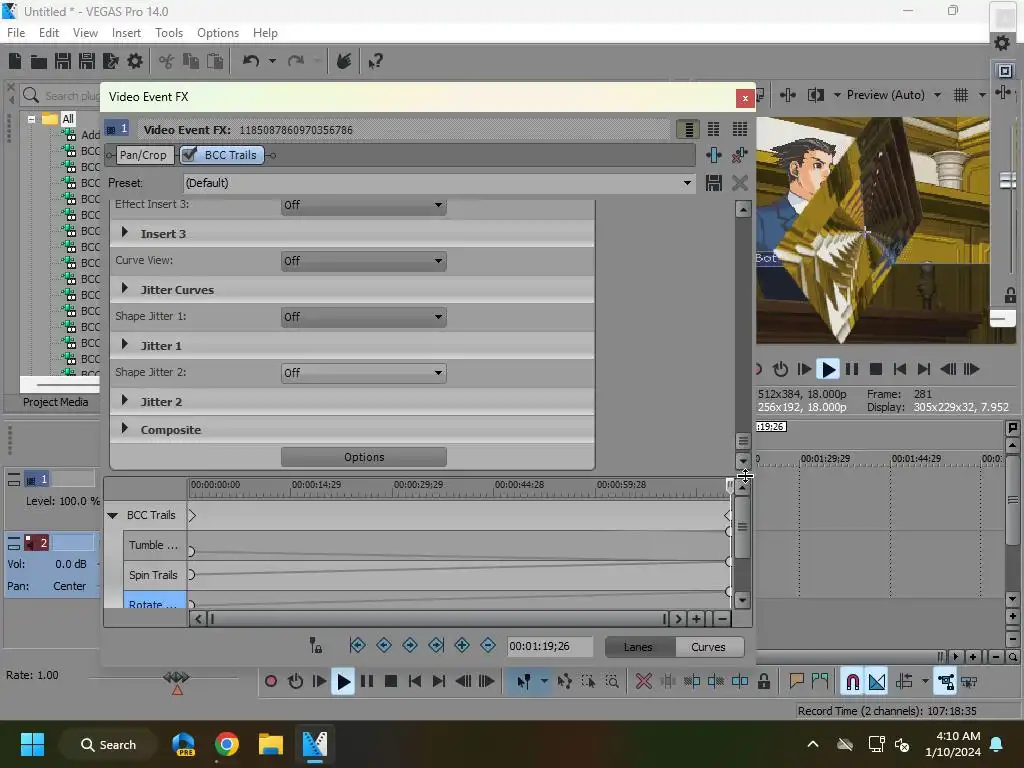Click the Split Screen View icon in the preview
This screenshot has width=1024, height=768.
pyautogui.click(x=816, y=95)
